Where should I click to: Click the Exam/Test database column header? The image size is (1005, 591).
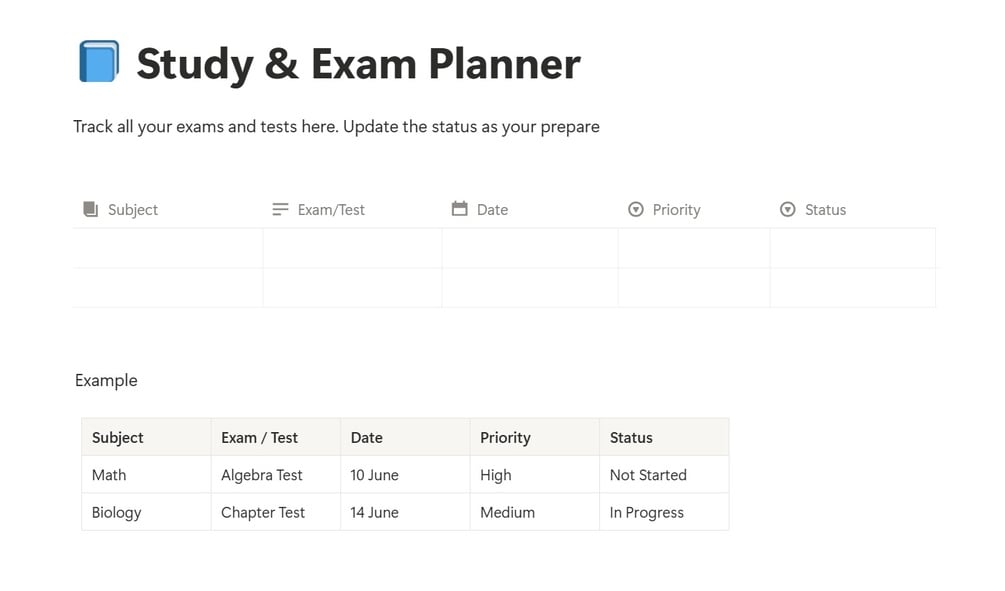331,210
